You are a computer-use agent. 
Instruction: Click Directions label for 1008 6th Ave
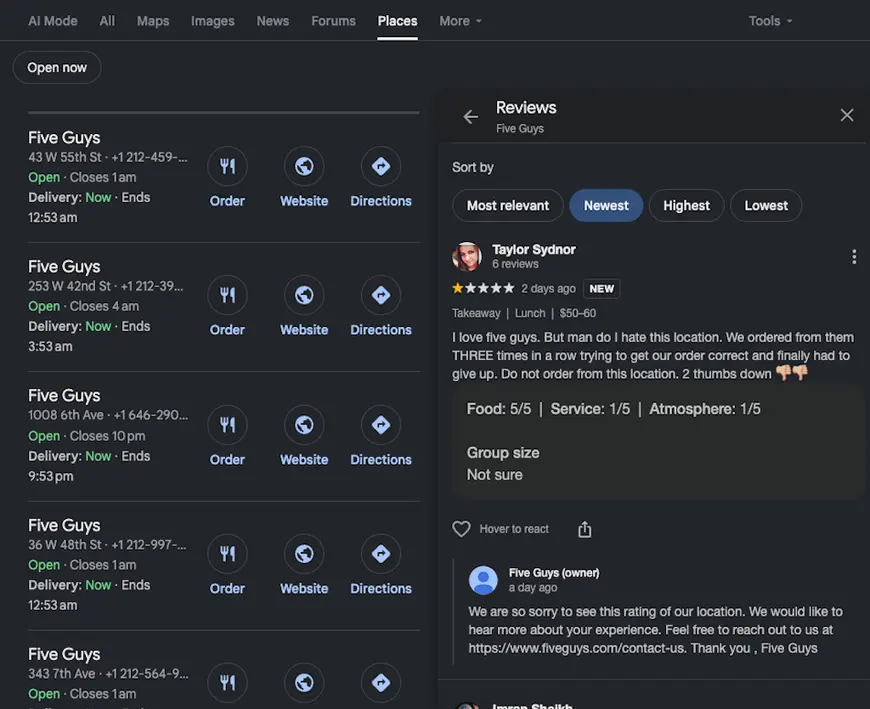(x=381, y=459)
